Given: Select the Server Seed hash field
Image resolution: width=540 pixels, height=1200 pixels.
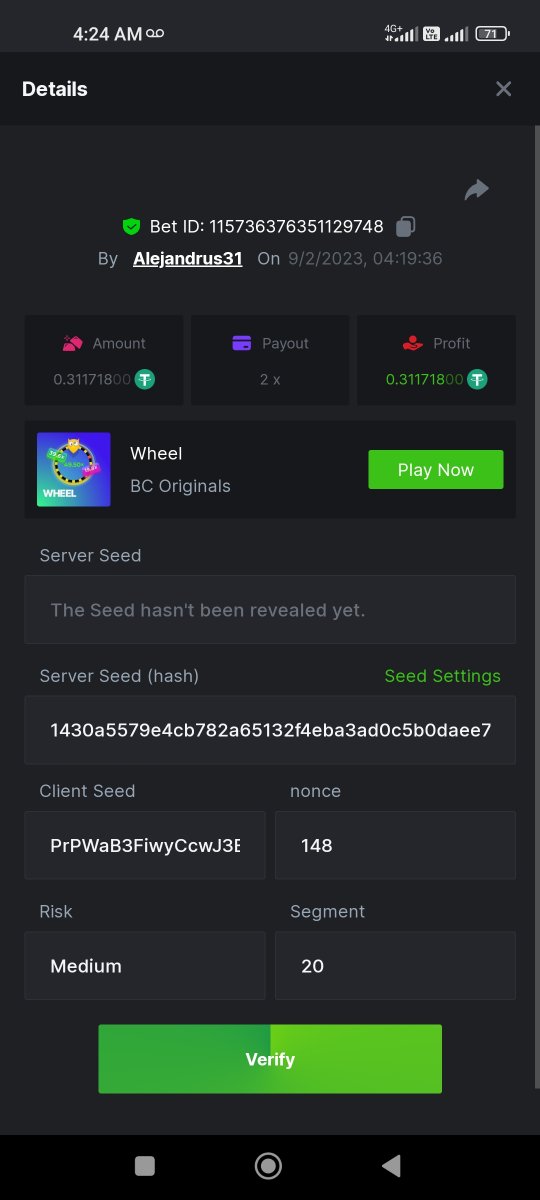Looking at the screenshot, I should tap(270, 730).
